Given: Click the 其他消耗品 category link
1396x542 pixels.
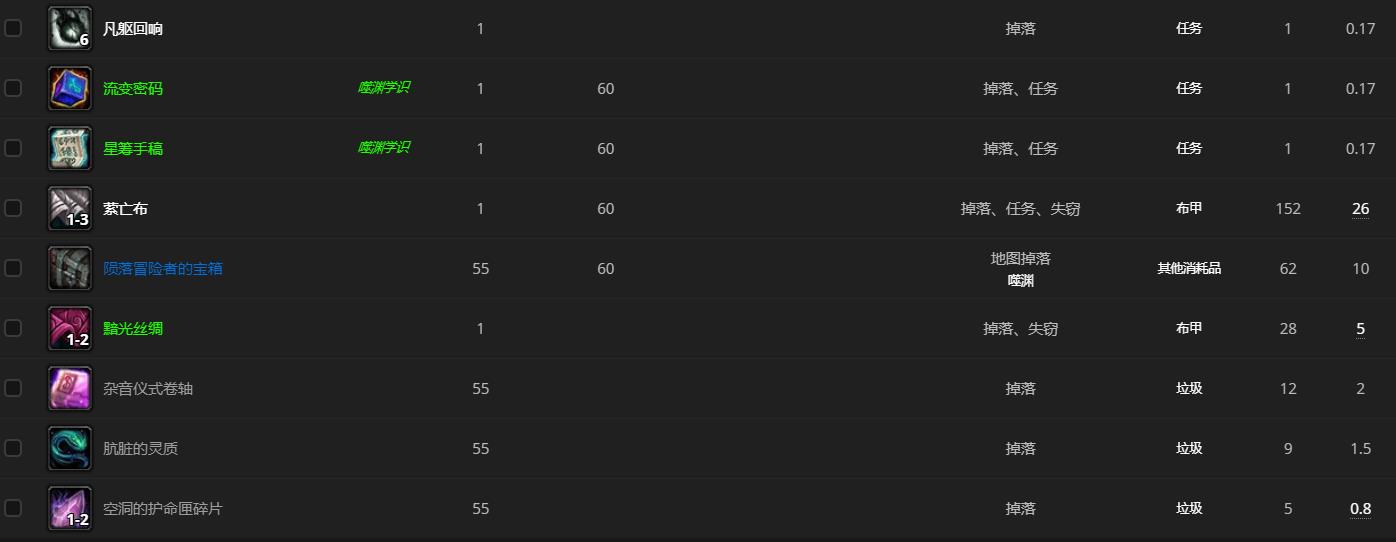Looking at the screenshot, I should click(x=1189, y=269).
